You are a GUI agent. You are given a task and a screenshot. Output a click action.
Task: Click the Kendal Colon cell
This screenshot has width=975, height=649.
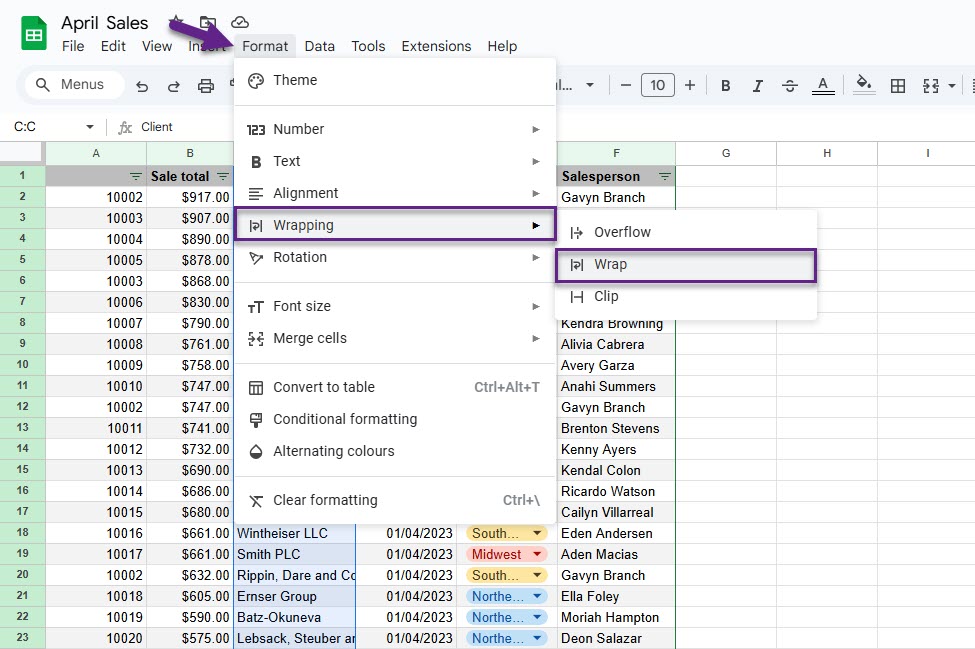(x=616, y=471)
